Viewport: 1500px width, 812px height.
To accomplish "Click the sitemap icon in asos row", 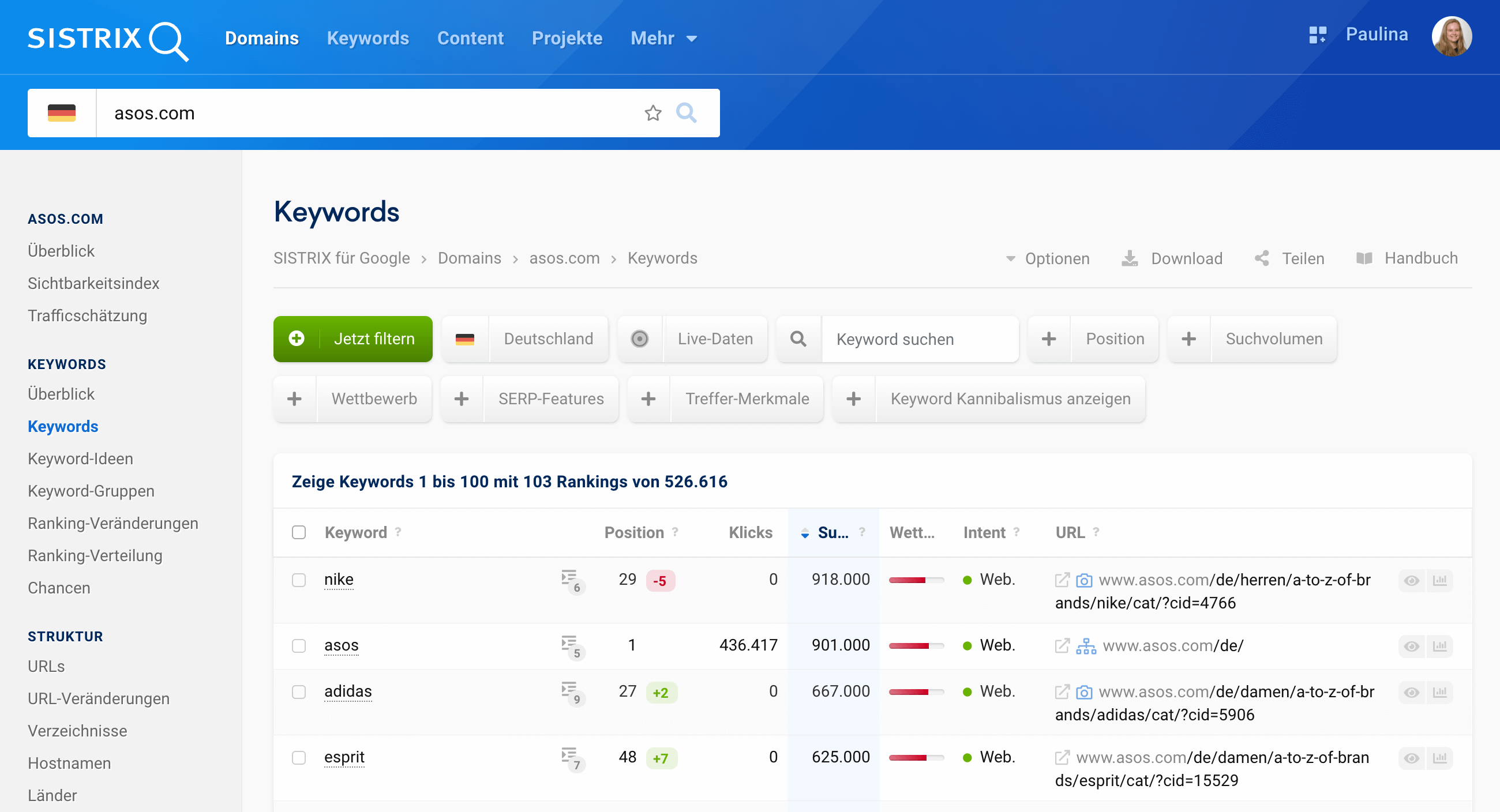I will pyautogui.click(x=1085, y=646).
